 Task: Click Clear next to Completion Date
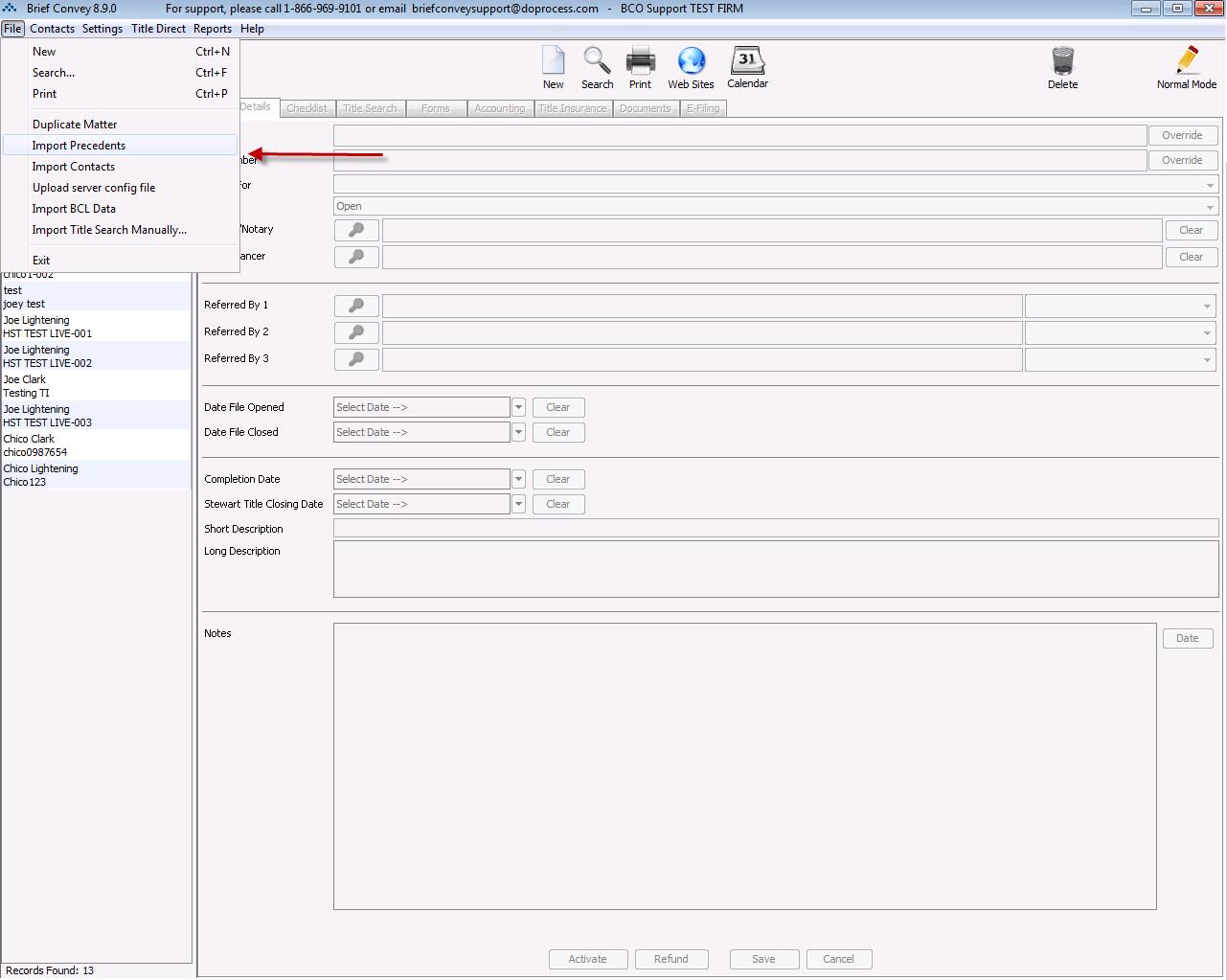pyautogui.click(x=558, y=479)
